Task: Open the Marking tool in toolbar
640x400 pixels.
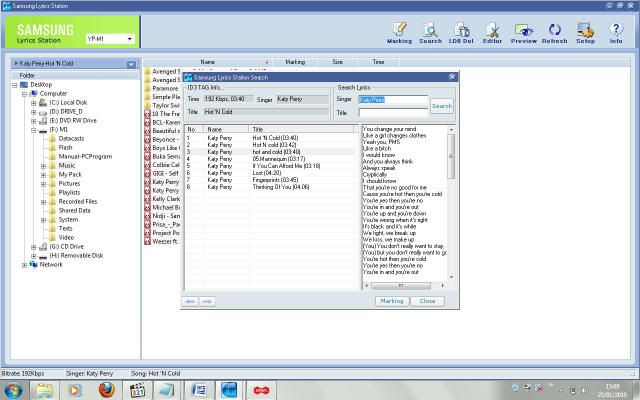Action: click(x=399, y=33)
